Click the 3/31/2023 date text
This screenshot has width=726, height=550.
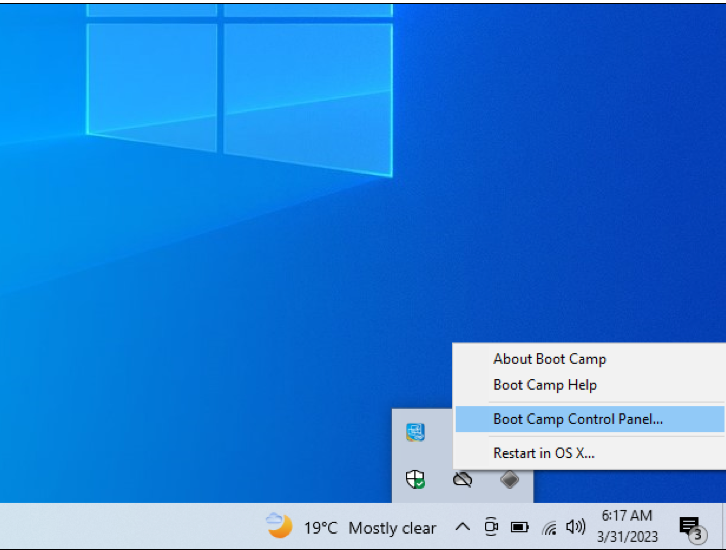(627, 537)
